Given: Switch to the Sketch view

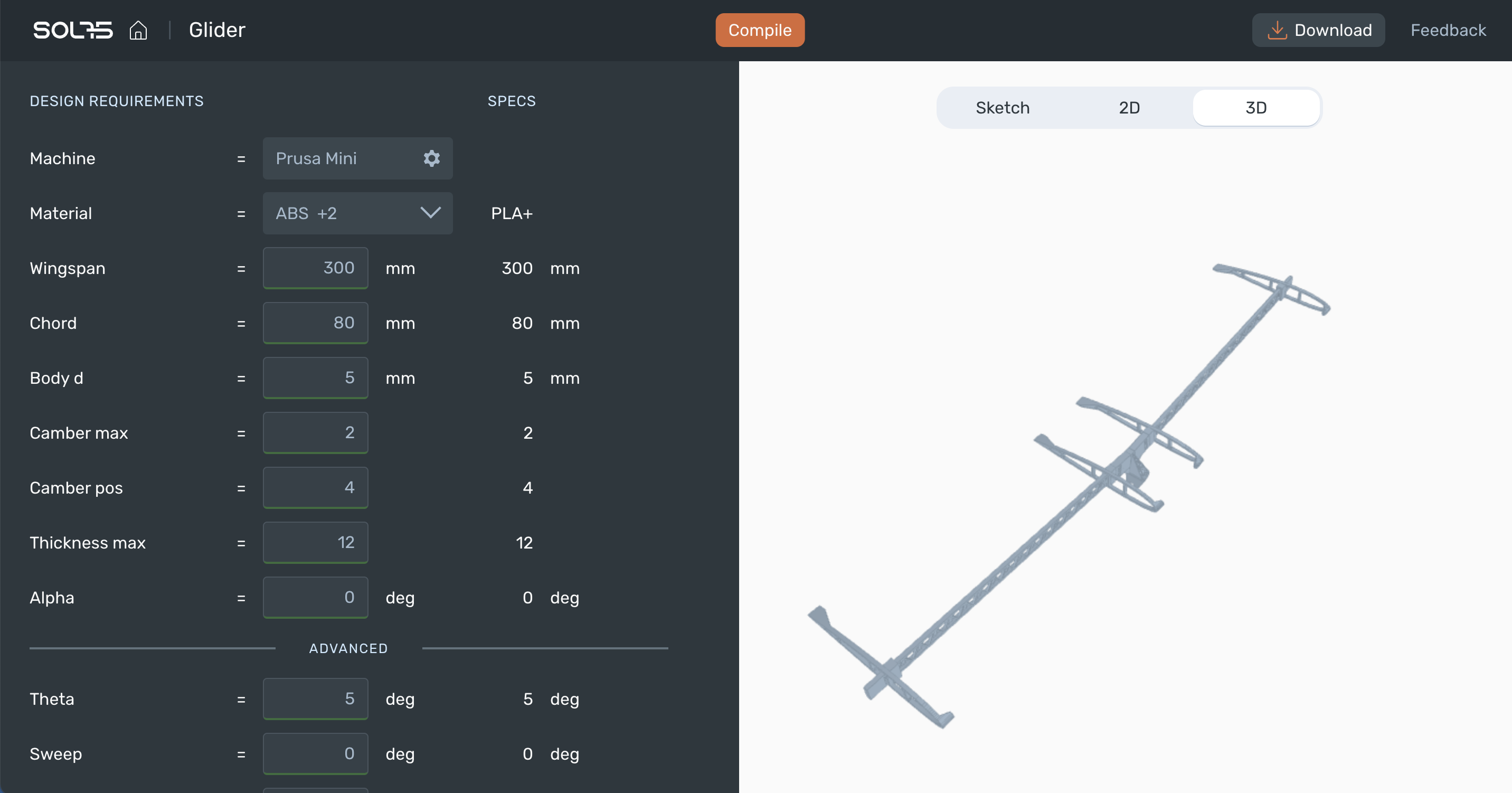Looking at the screenshot, I should (1003, 108).
